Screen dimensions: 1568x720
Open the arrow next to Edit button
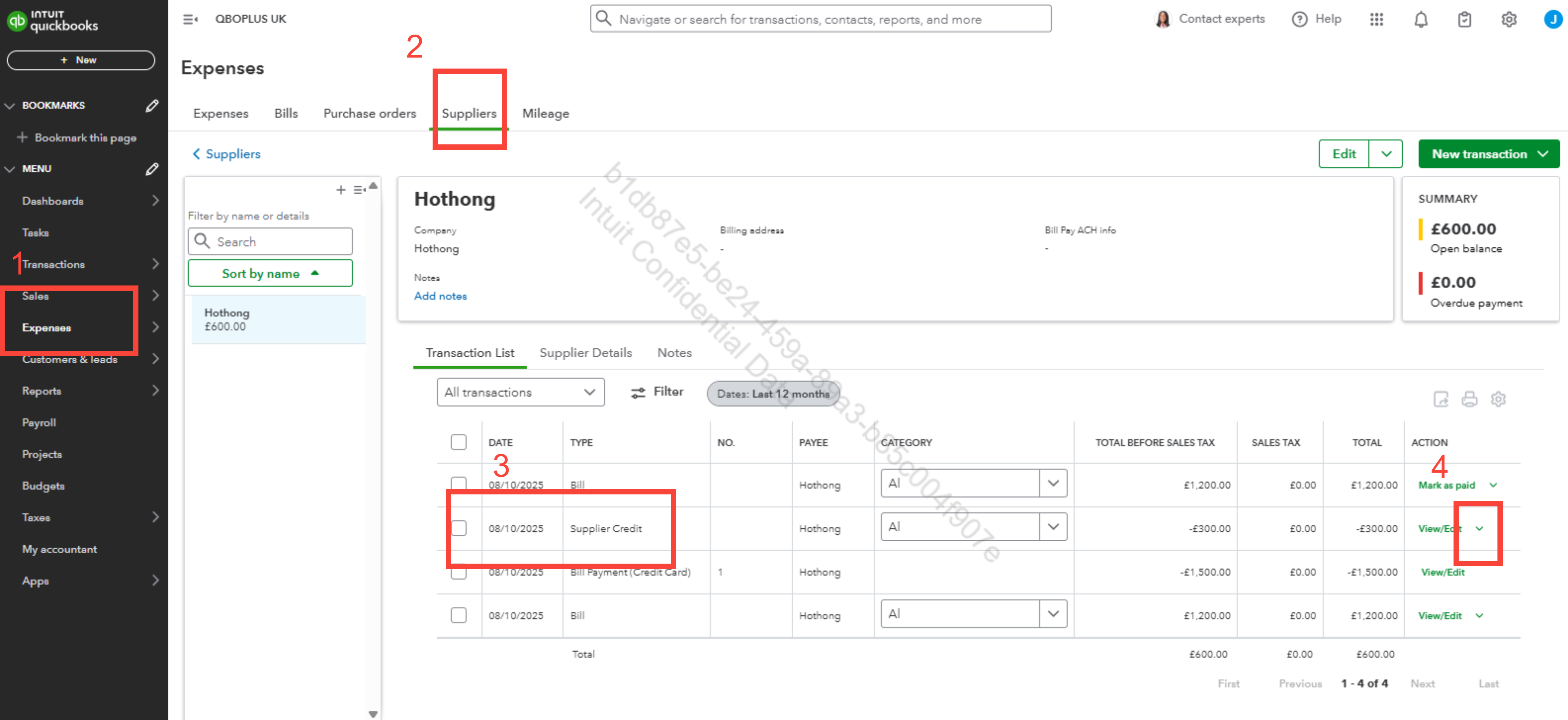coord(1386,154)
